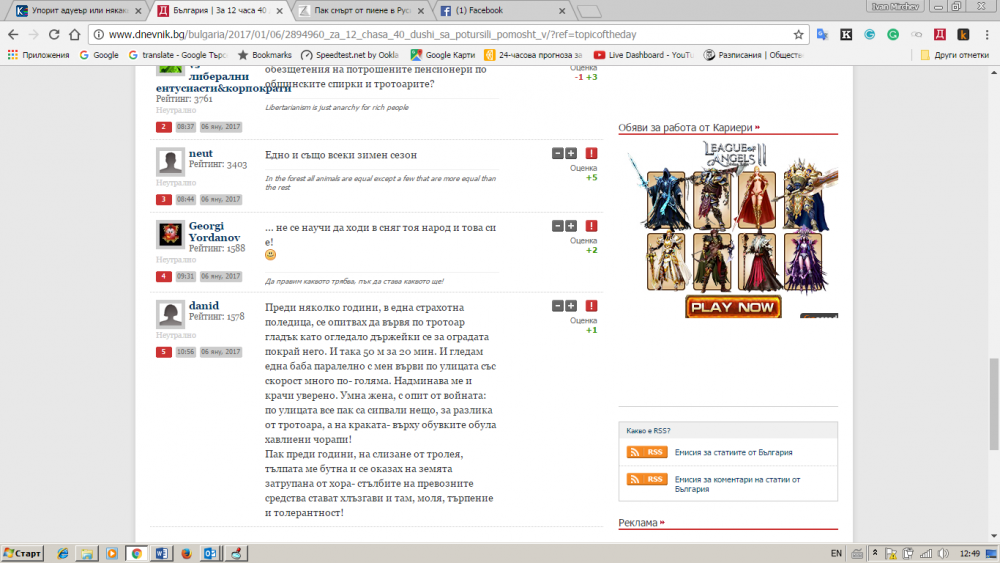Click the EN language indicator in tray
Viewport: 1000px width, 563px height.
pyautogui.click(x=836, y=553)
